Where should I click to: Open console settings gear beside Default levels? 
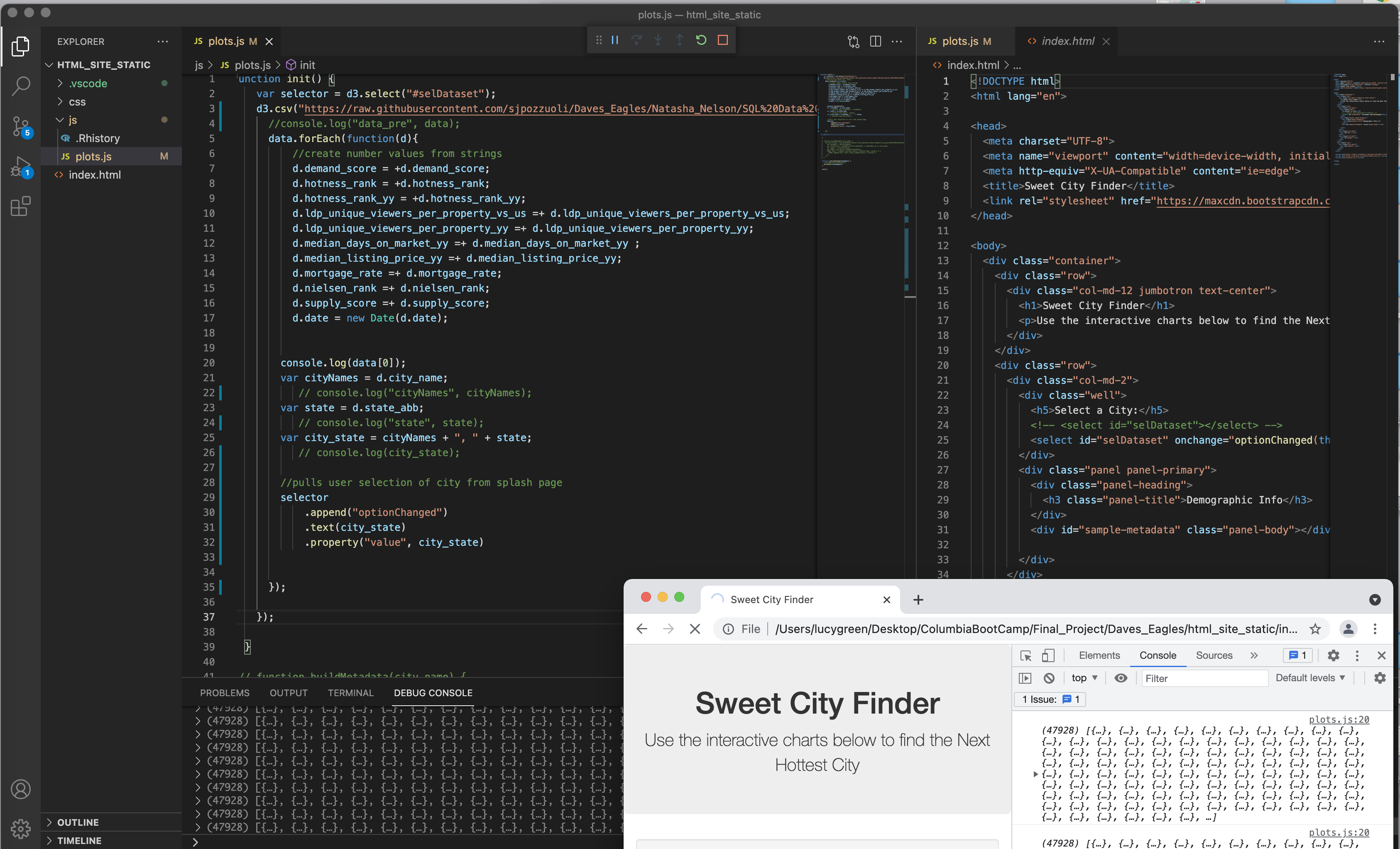[1380, 678]
